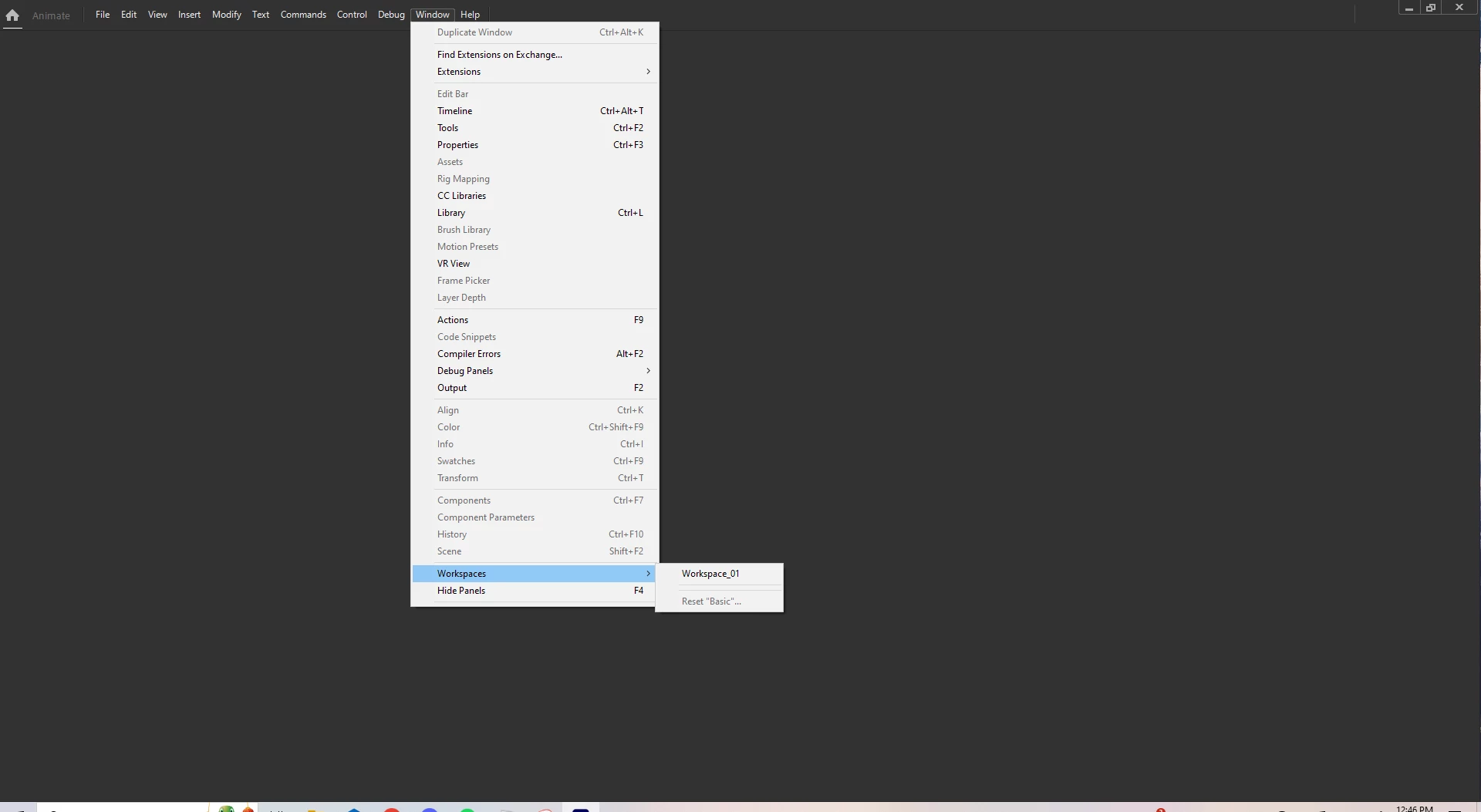Open the Commands menu
1481x812 pixels.
pyautogui.click(x=303, y=15)
